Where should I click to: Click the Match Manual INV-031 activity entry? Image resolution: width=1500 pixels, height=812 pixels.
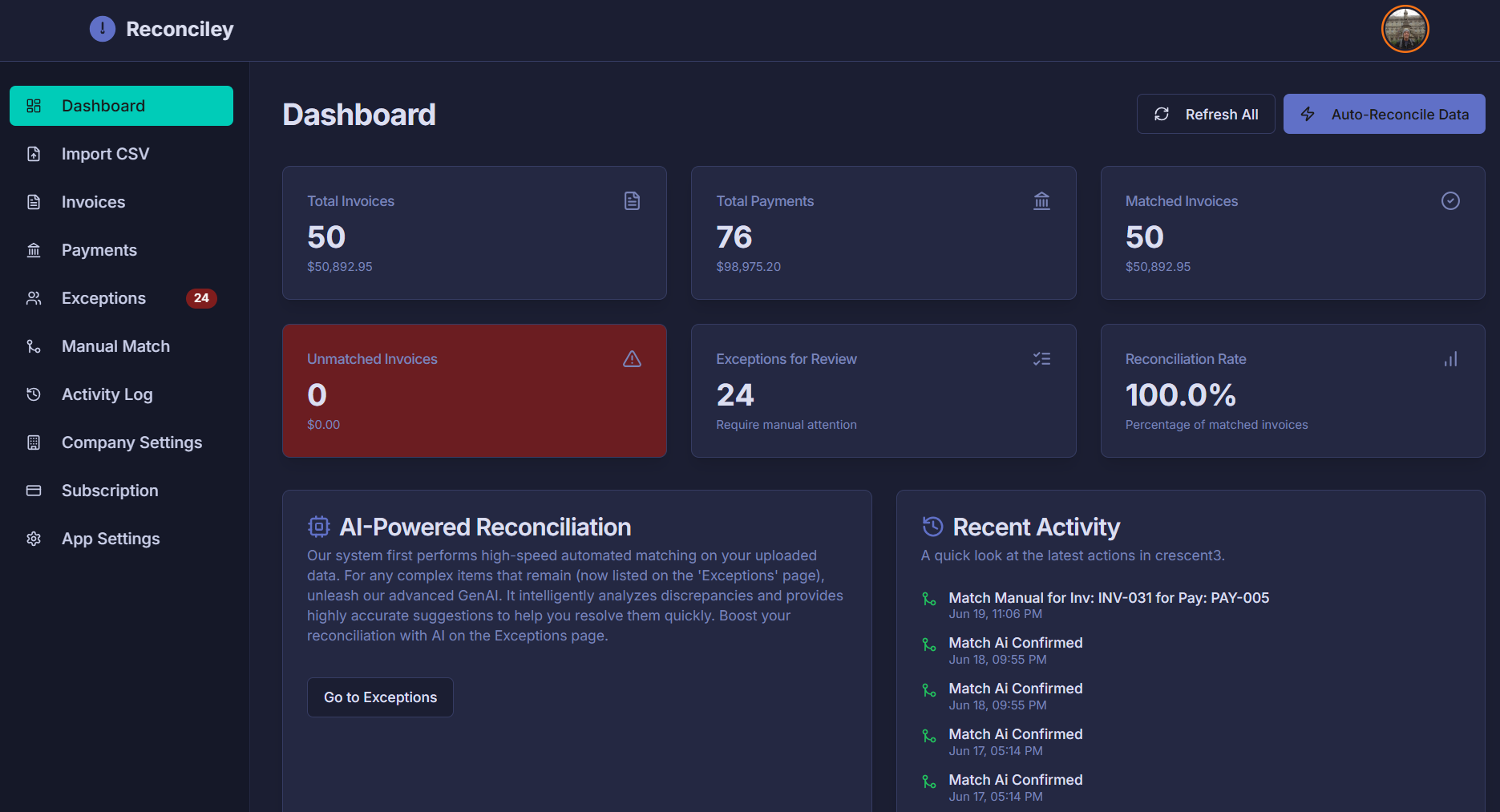(1109, 597)
